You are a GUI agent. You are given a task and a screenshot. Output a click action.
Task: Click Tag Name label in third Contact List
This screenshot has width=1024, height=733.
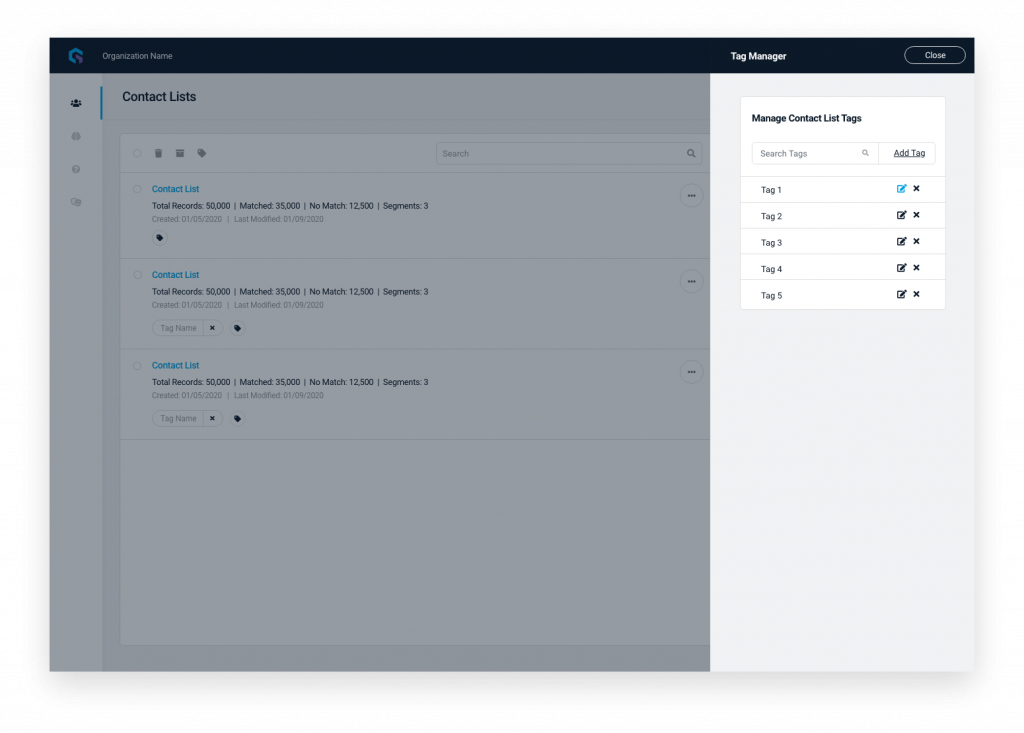(178, 418)
